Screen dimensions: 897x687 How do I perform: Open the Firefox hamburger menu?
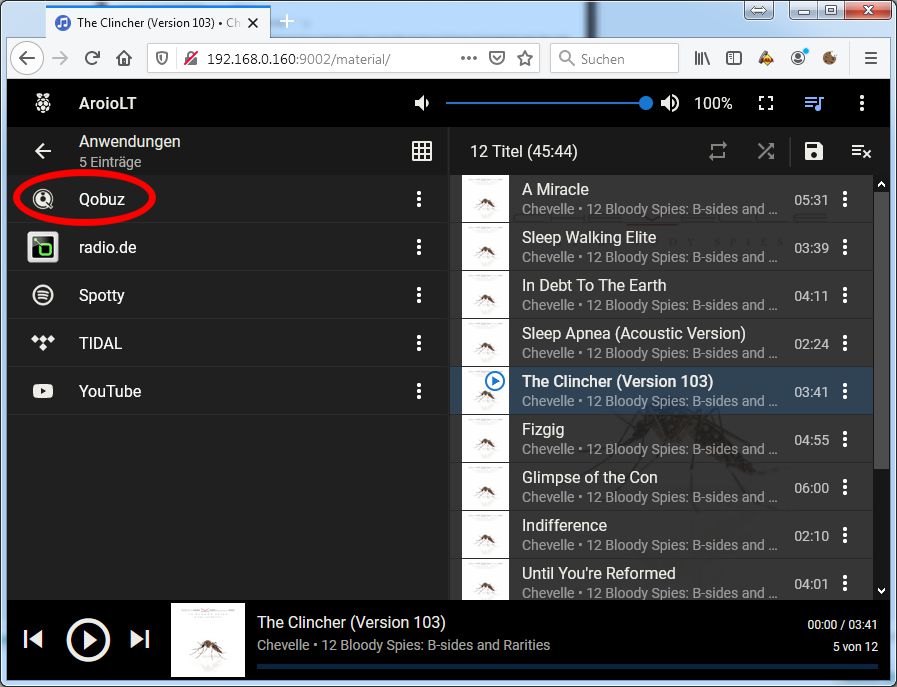pyautogui.click(x=871, y=58)
